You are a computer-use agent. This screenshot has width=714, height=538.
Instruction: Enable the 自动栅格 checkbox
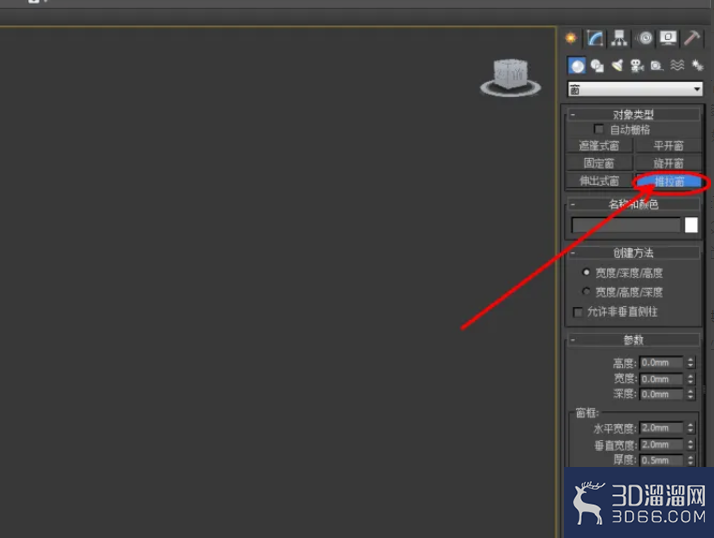pyautogui.click(x=599, y=129)
